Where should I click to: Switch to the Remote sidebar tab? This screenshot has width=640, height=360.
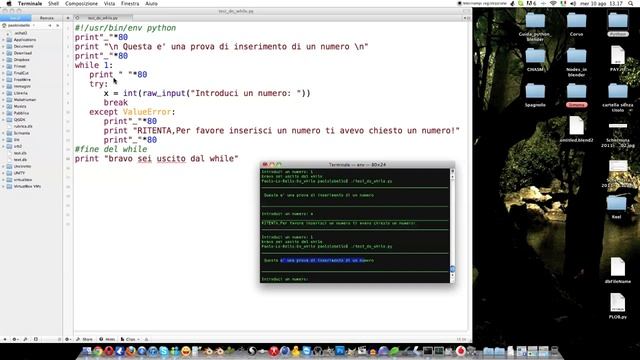(x=47, y=18)
